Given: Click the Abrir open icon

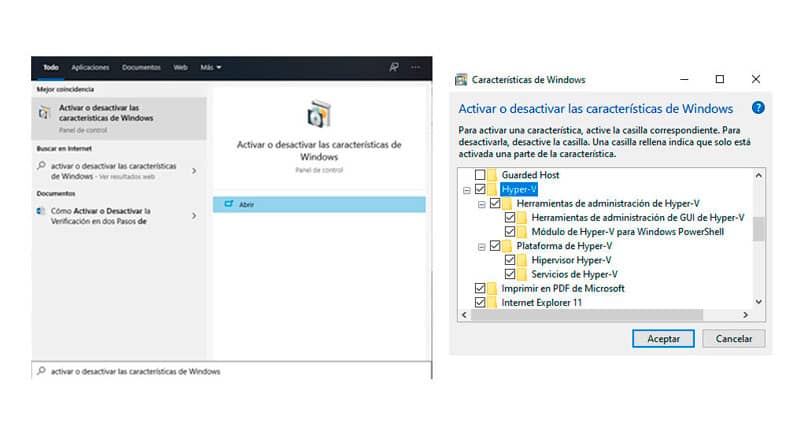Looking at the screenshot, I should [x=229, y=204].
